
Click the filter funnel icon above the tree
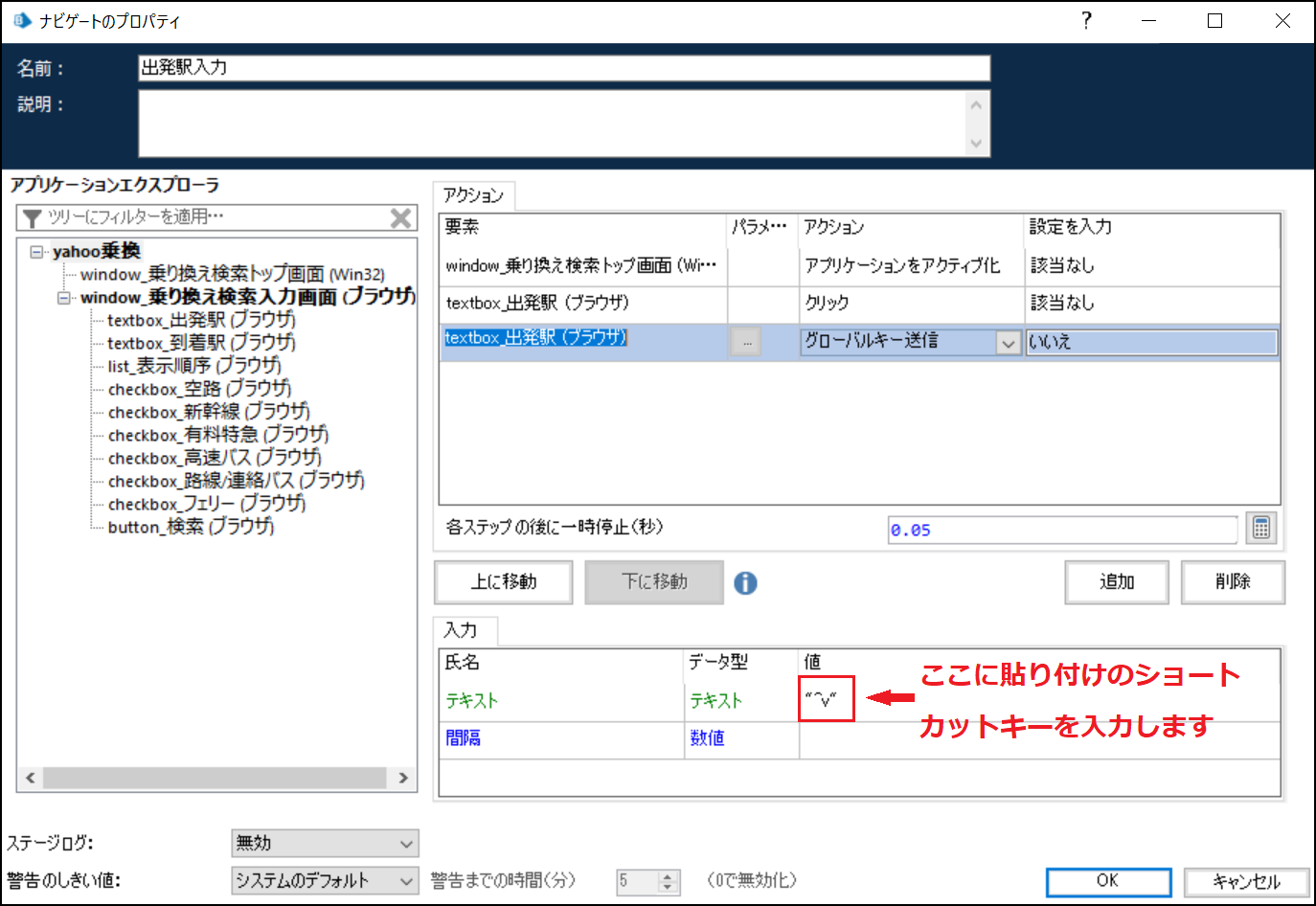[x=31, y=217]
